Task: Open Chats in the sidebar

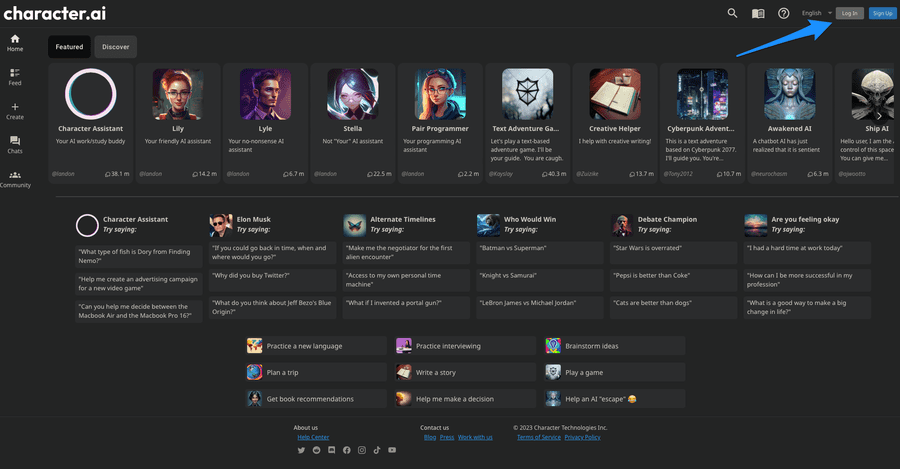Action: (x=15, y=145)
